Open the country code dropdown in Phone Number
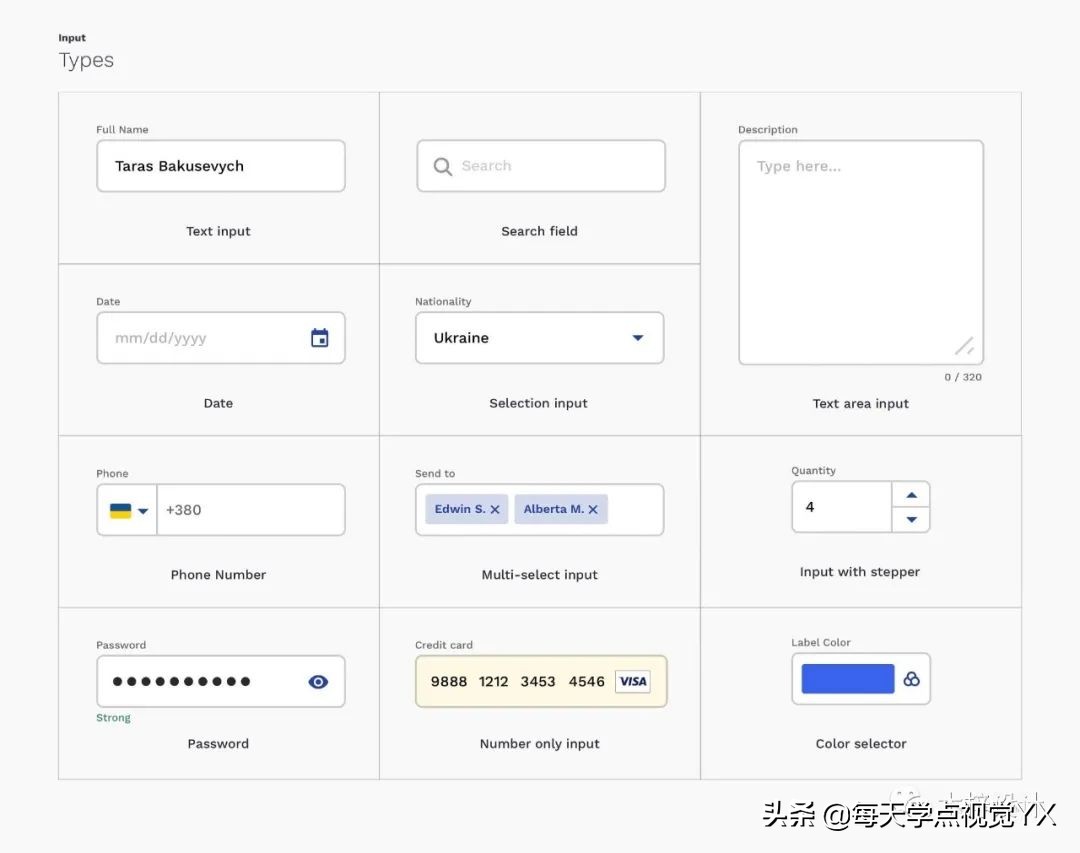 tap(125, 509)
